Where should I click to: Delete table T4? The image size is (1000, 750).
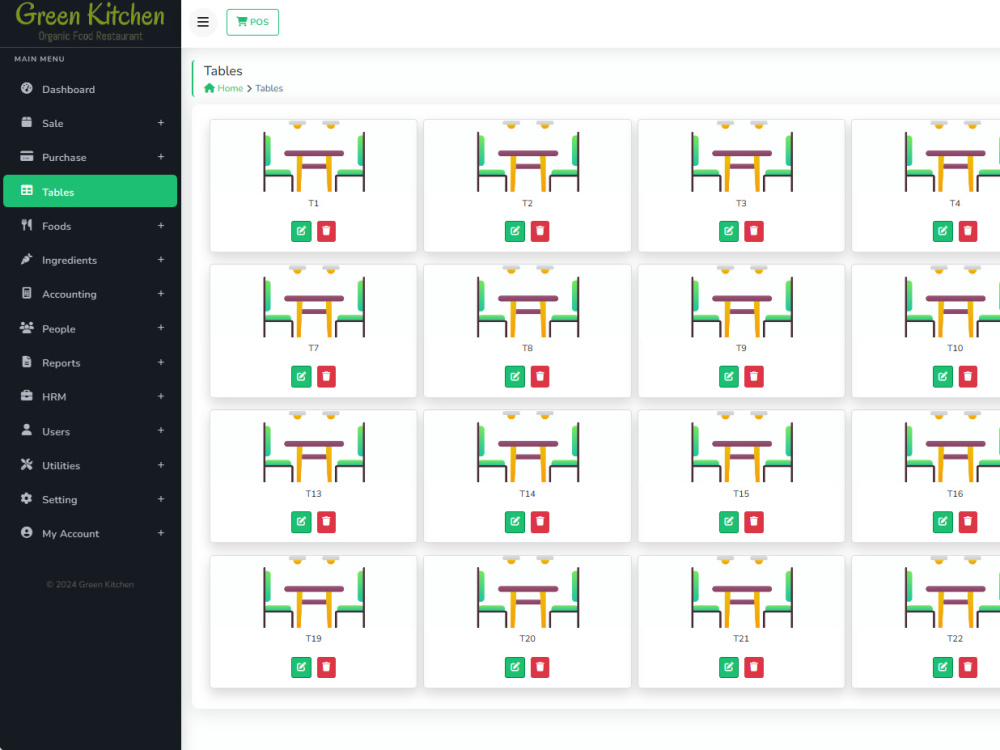coord(967,231)
